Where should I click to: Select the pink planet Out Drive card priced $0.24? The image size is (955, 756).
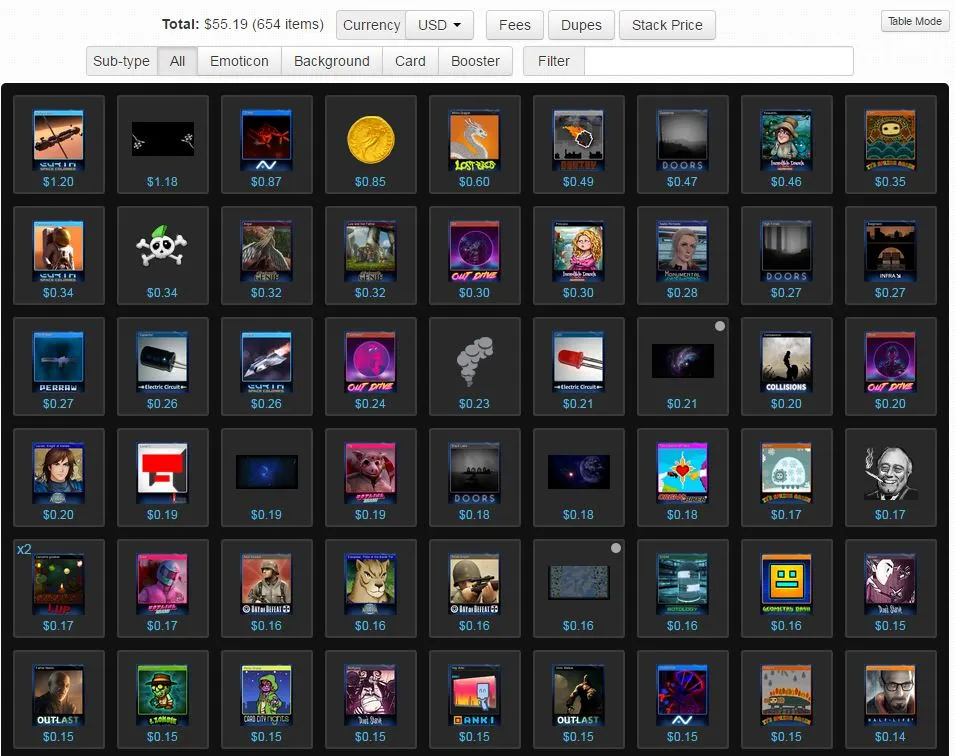(x=371, y=366)
